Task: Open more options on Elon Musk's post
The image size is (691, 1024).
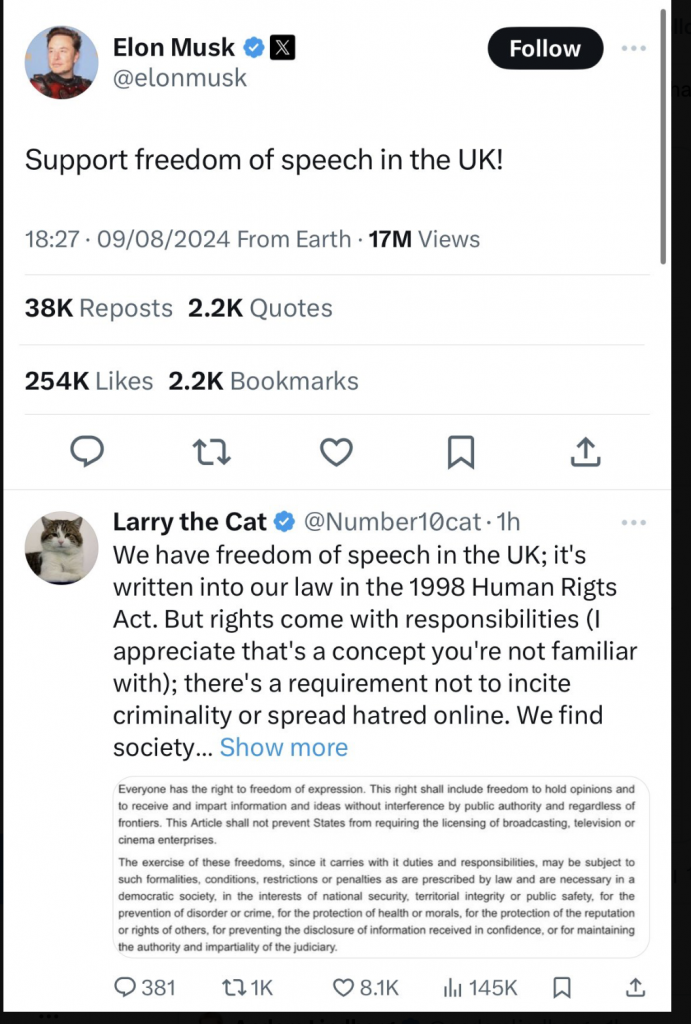Action: [634, 48]
